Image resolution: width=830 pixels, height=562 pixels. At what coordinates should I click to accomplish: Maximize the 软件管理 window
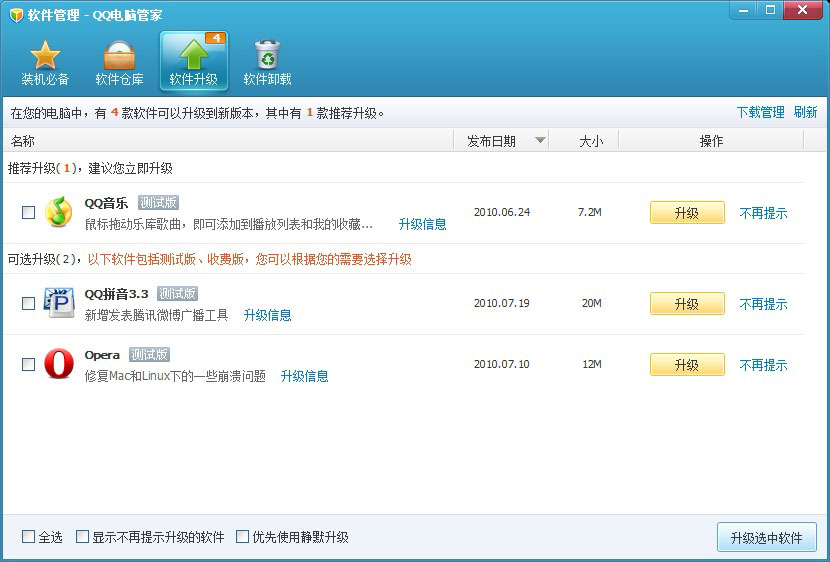[x=770, y=10]
